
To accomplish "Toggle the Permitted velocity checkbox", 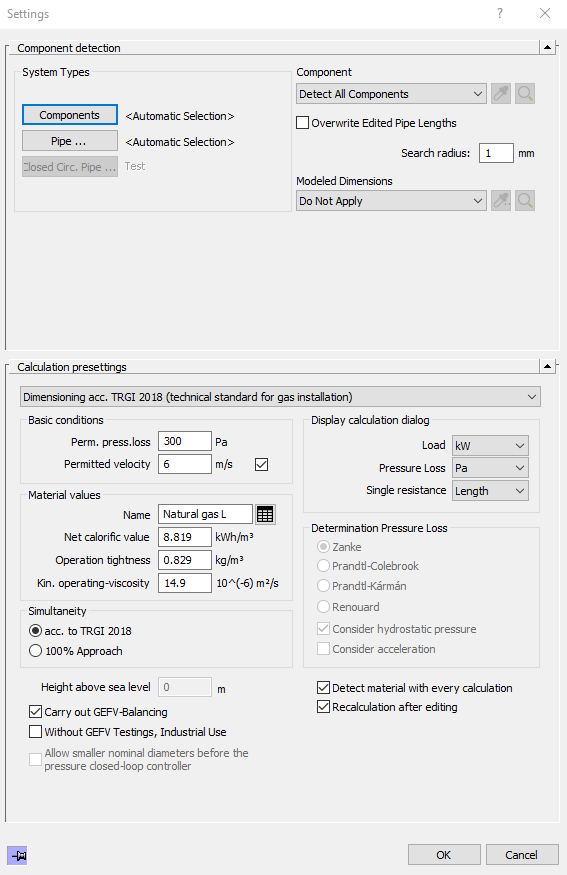I will tap(261, 464).
